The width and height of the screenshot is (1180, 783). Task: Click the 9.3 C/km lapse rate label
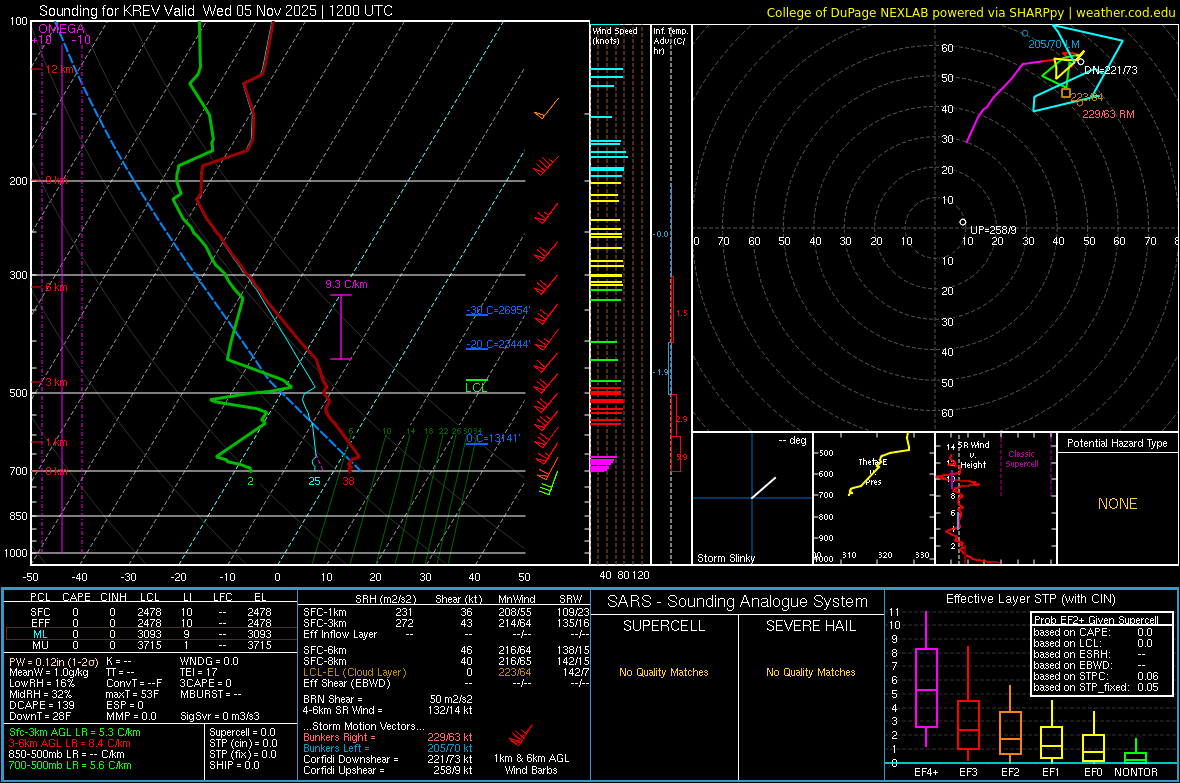[x=346, y=284]
